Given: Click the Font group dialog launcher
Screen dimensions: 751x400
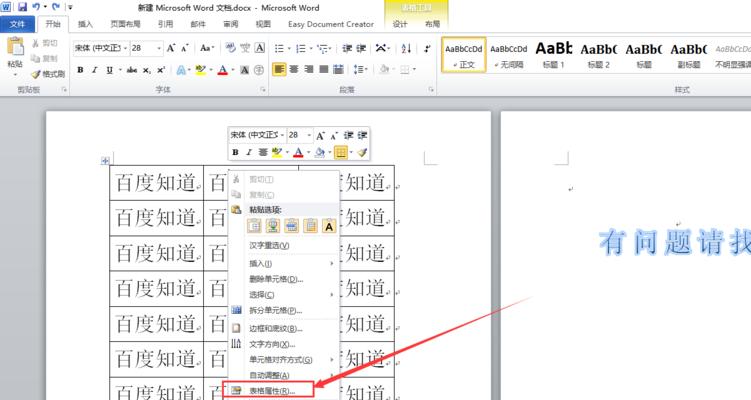Looking at the screenshot, I should [262, 90].
